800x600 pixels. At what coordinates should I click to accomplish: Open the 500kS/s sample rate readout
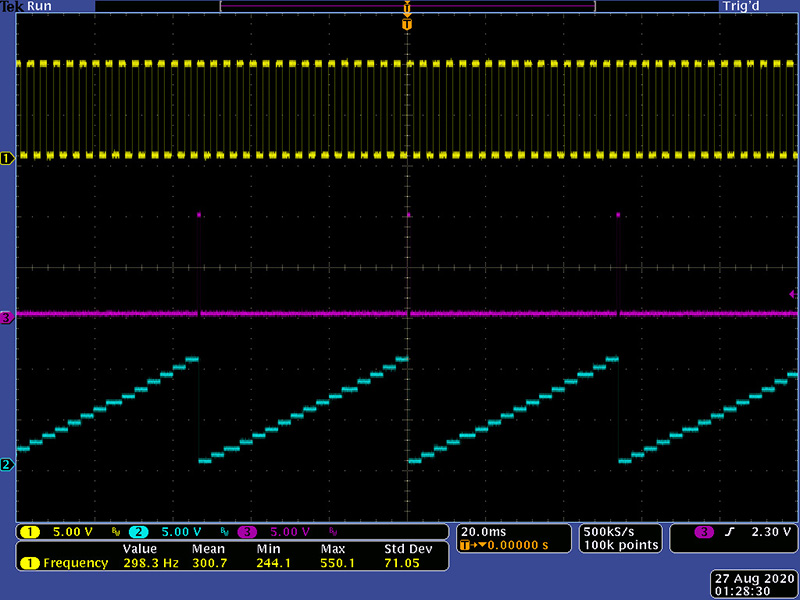pos(608,530)
